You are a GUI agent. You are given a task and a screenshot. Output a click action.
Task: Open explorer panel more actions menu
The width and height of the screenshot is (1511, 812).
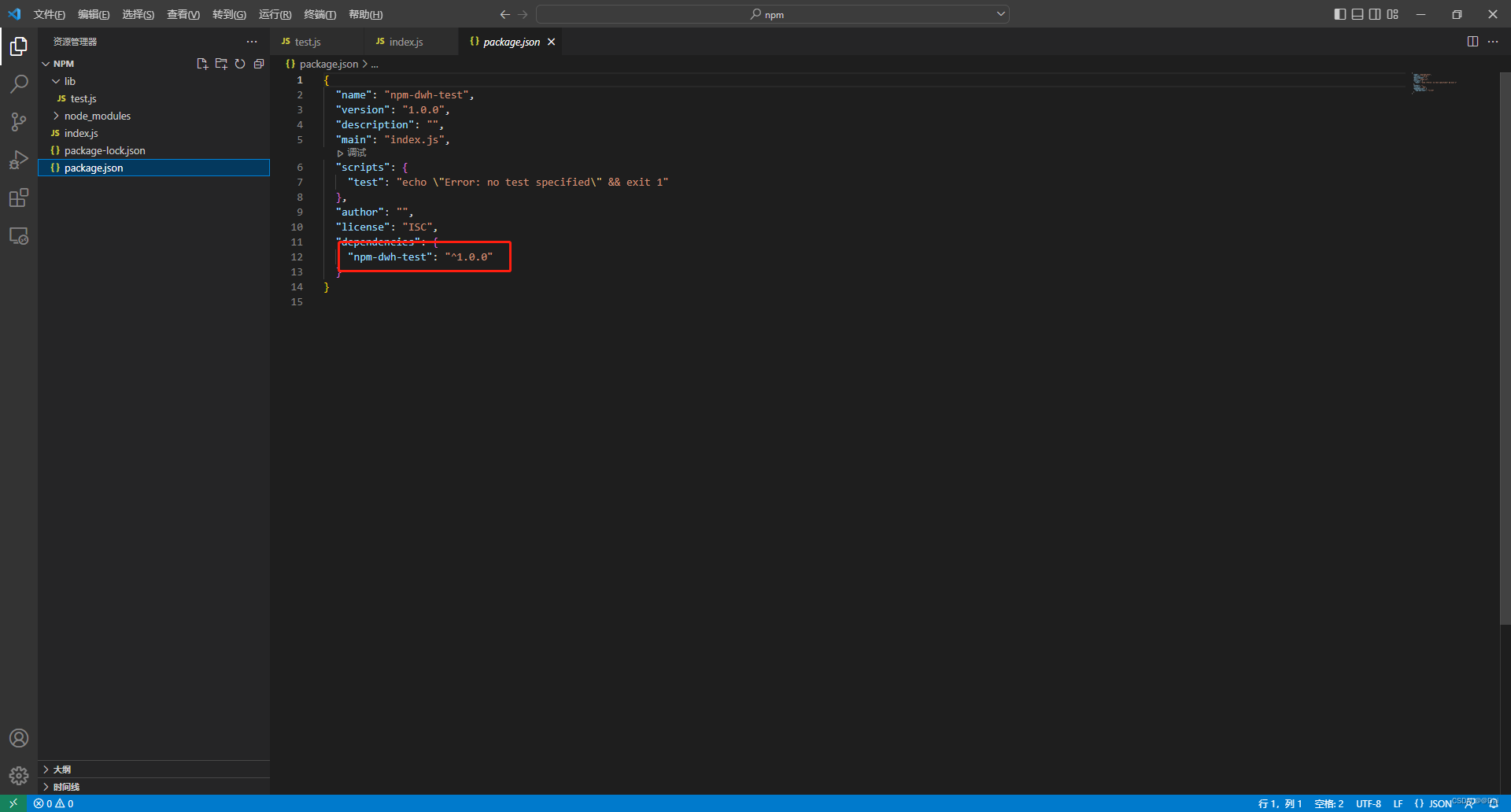tap(252, 42)
